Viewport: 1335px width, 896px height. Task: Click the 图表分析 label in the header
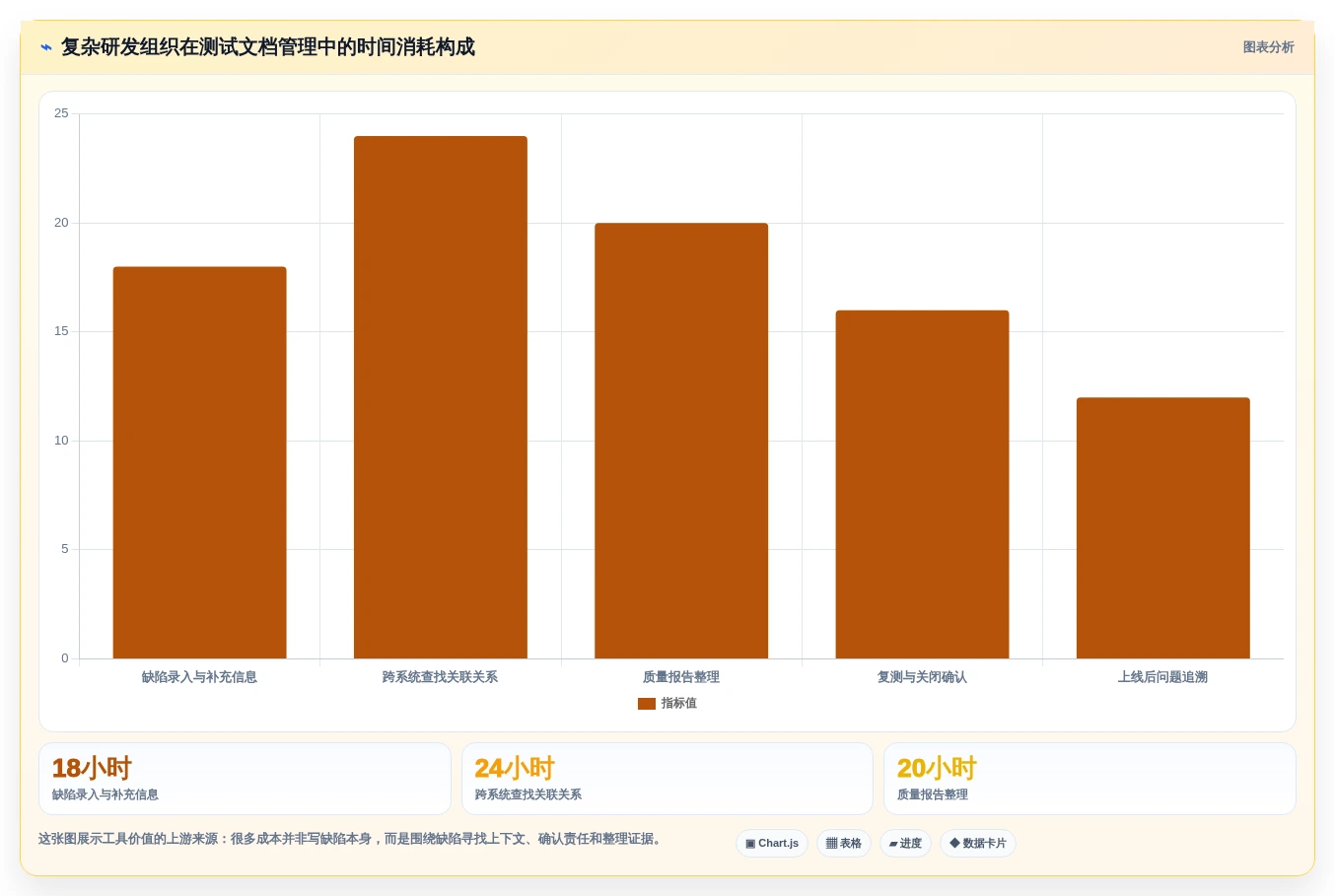click(1268, 47)
